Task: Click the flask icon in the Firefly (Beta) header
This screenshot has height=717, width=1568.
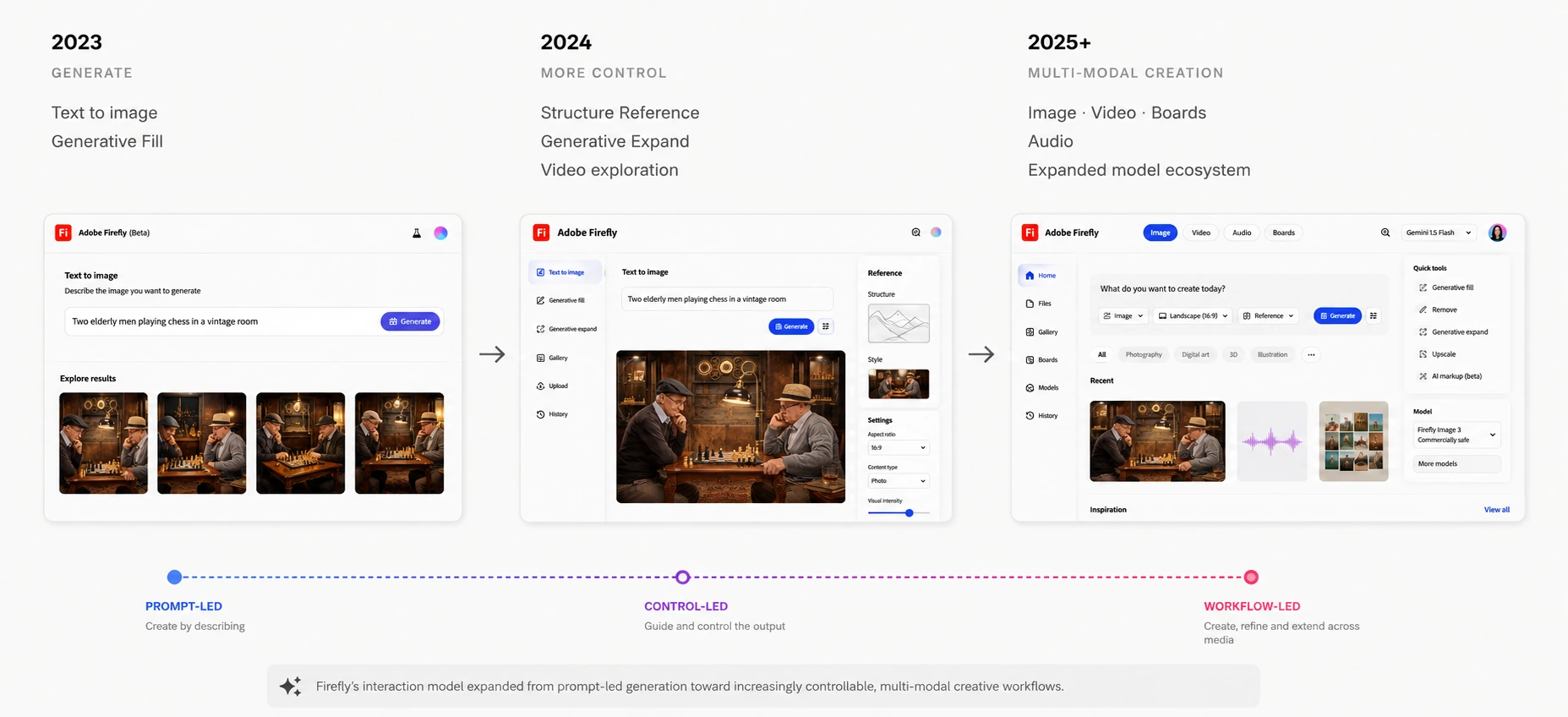Action: [417, 233]
